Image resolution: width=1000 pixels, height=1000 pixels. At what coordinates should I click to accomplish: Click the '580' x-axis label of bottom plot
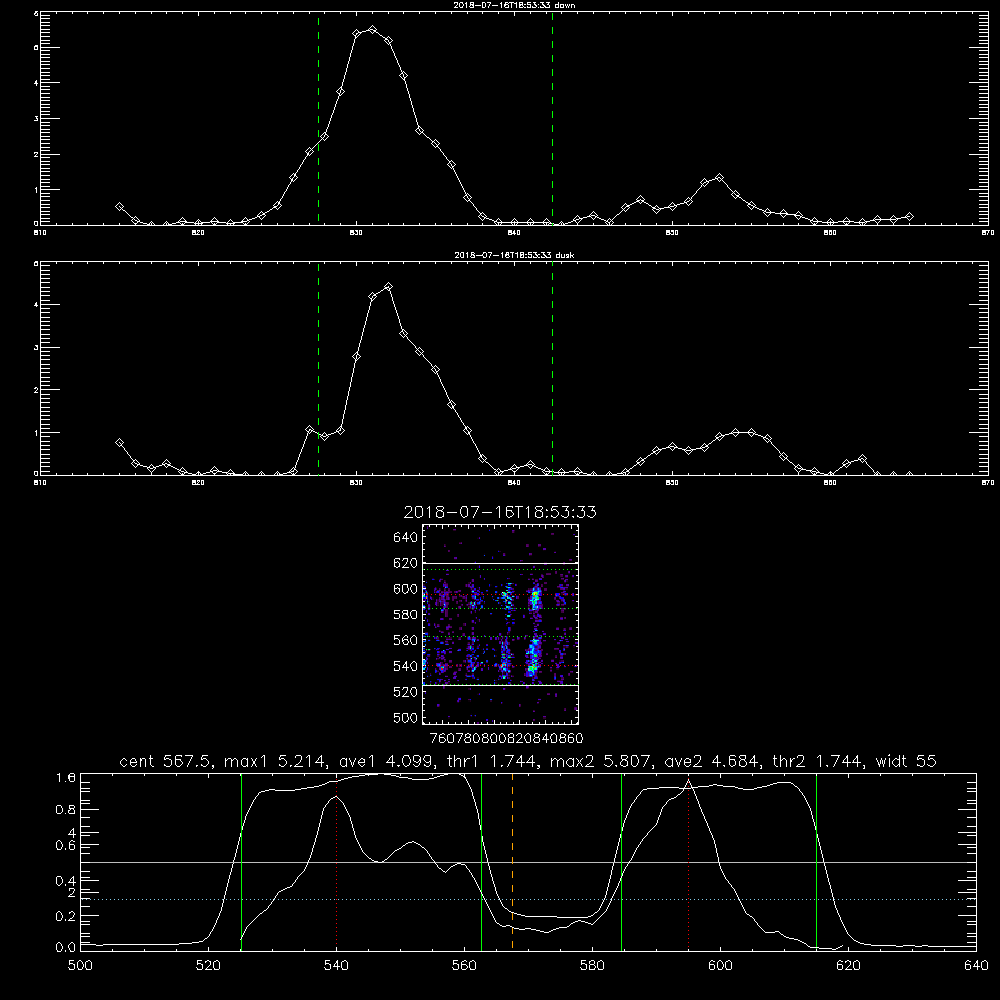592,965
